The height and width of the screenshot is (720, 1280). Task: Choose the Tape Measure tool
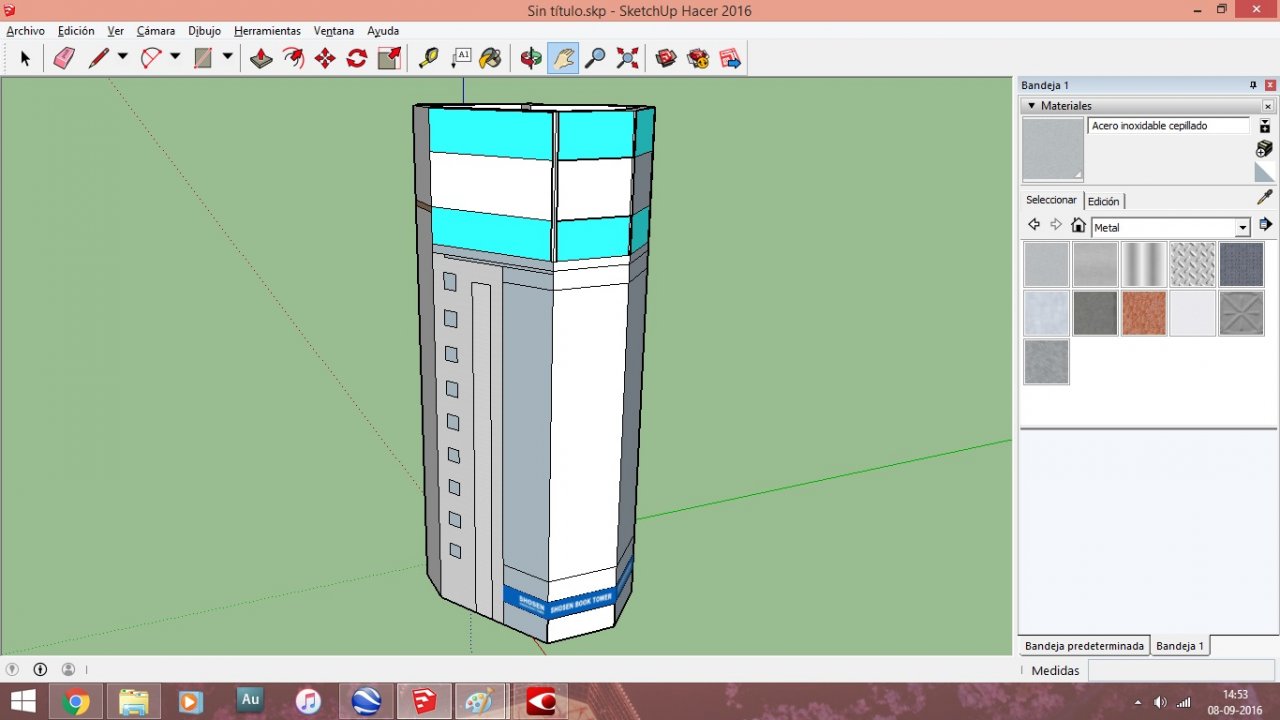(x=429, y=58)
